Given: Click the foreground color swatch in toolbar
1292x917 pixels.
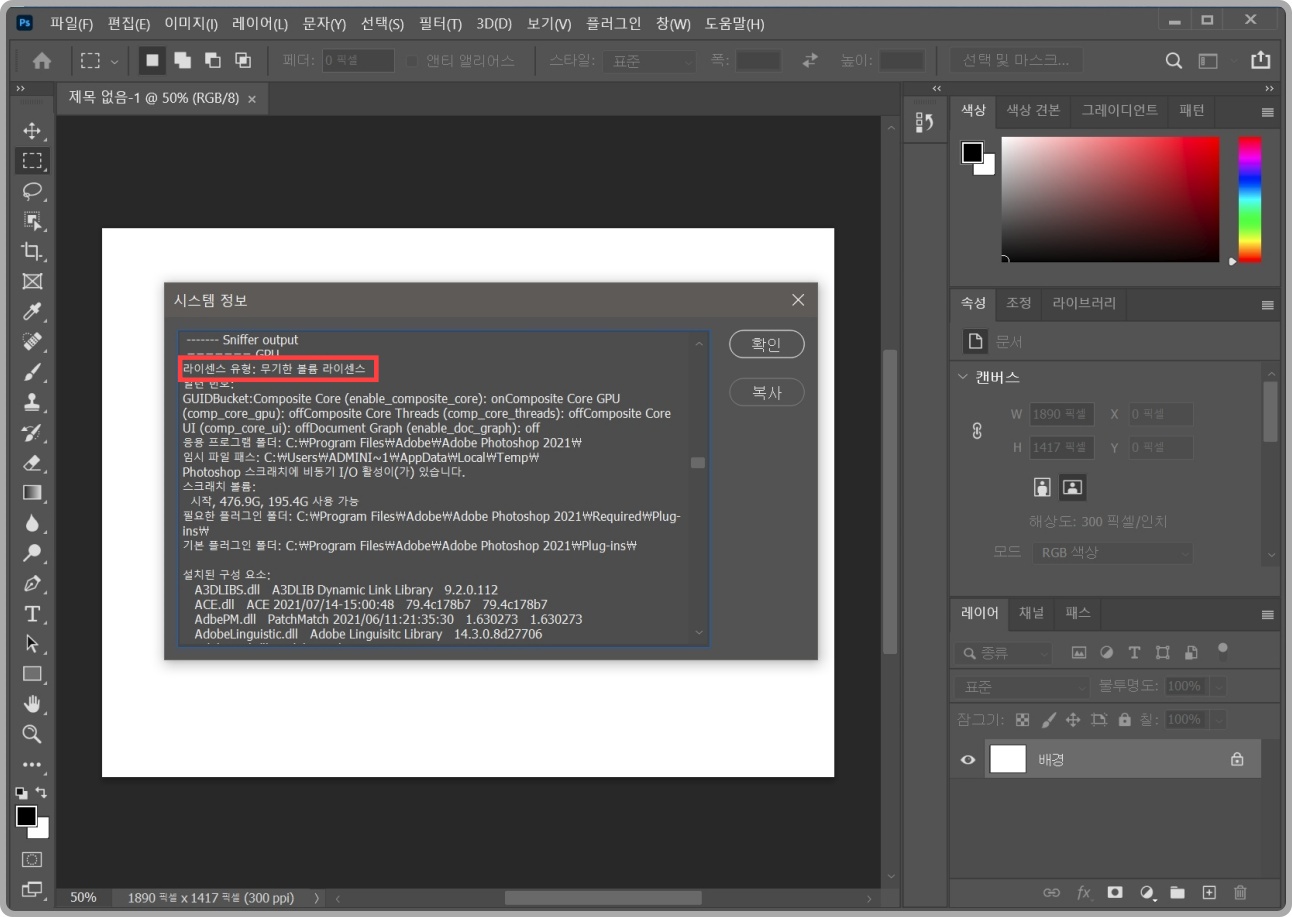Looking at the screenshot, I should (26, 816).
